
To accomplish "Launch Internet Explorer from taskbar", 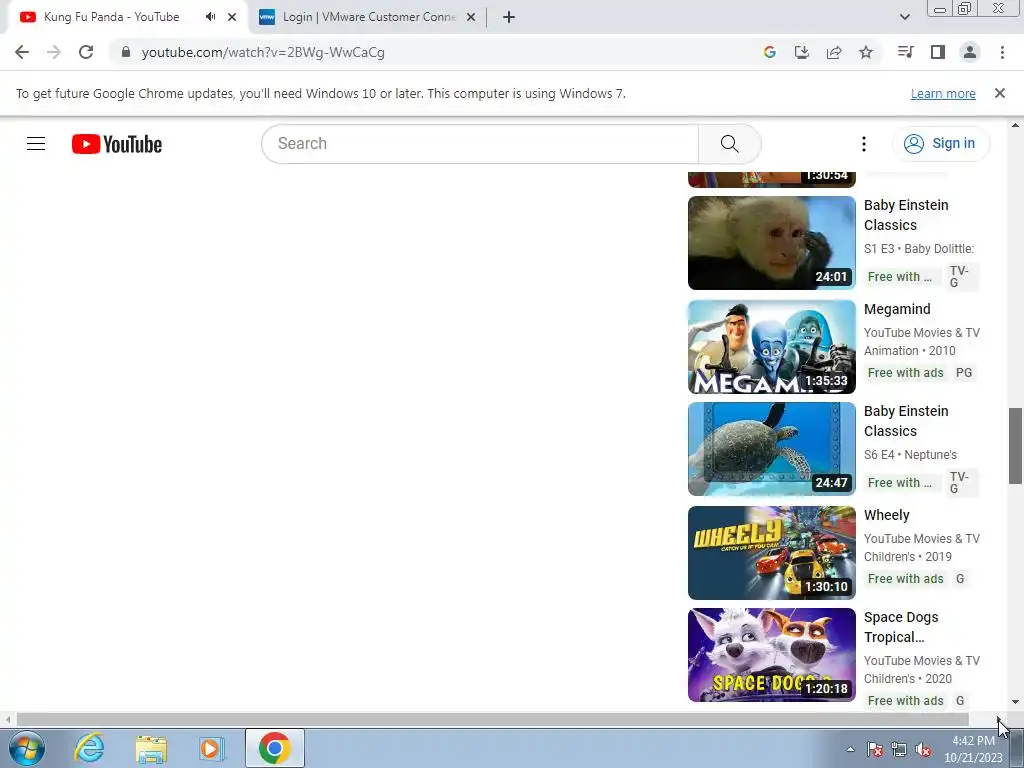I will [x=89, y=748].
